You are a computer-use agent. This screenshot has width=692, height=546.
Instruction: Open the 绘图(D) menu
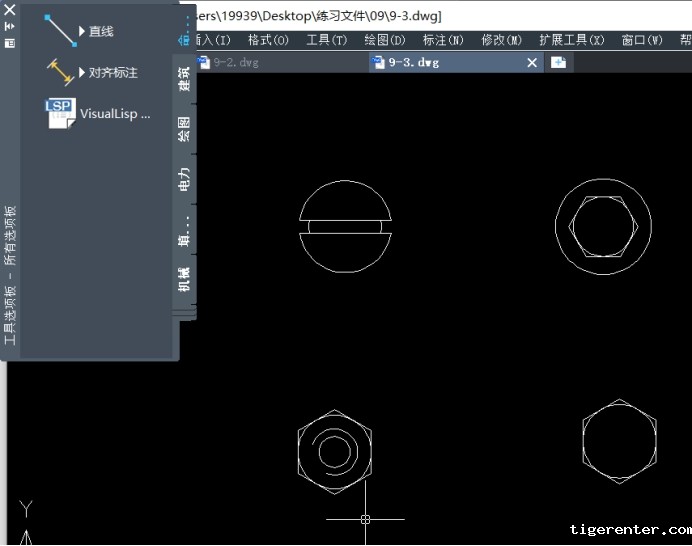click(x=384, y=40)
